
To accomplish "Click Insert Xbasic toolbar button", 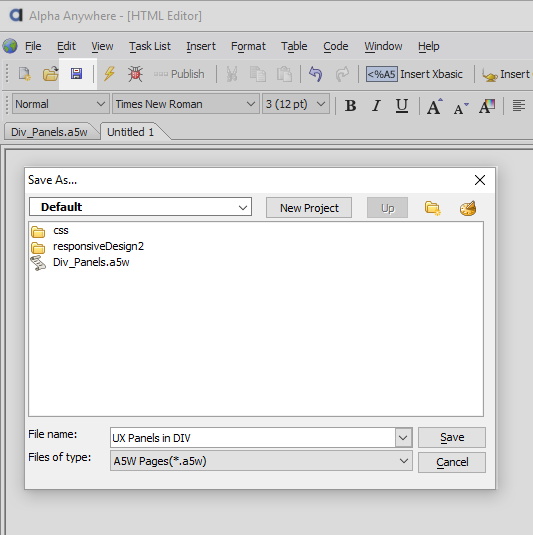I will pyautogui.click(x=414, y=74).
